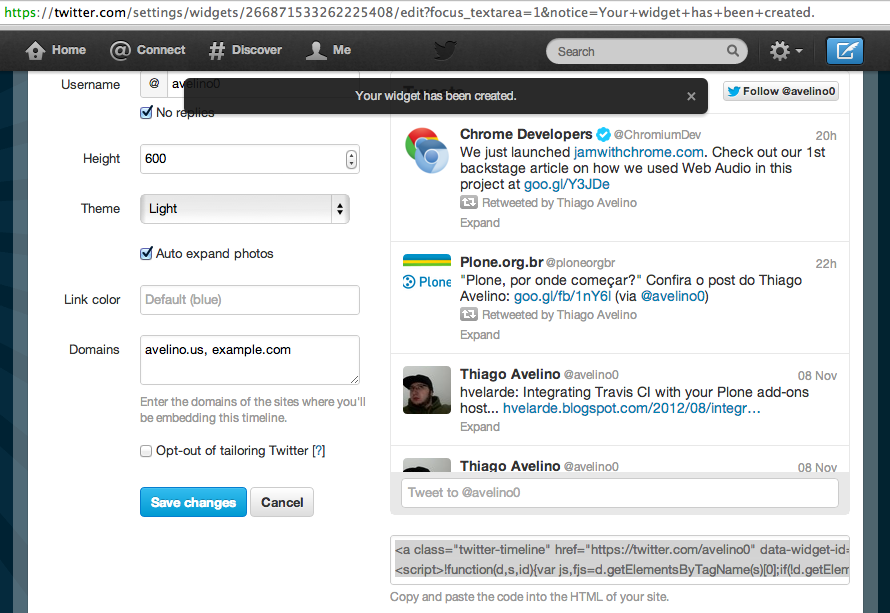Screen dimensions: 890x613
Task: Expand the Plone.org.br tweet
Action: click(x=480, y=334)
